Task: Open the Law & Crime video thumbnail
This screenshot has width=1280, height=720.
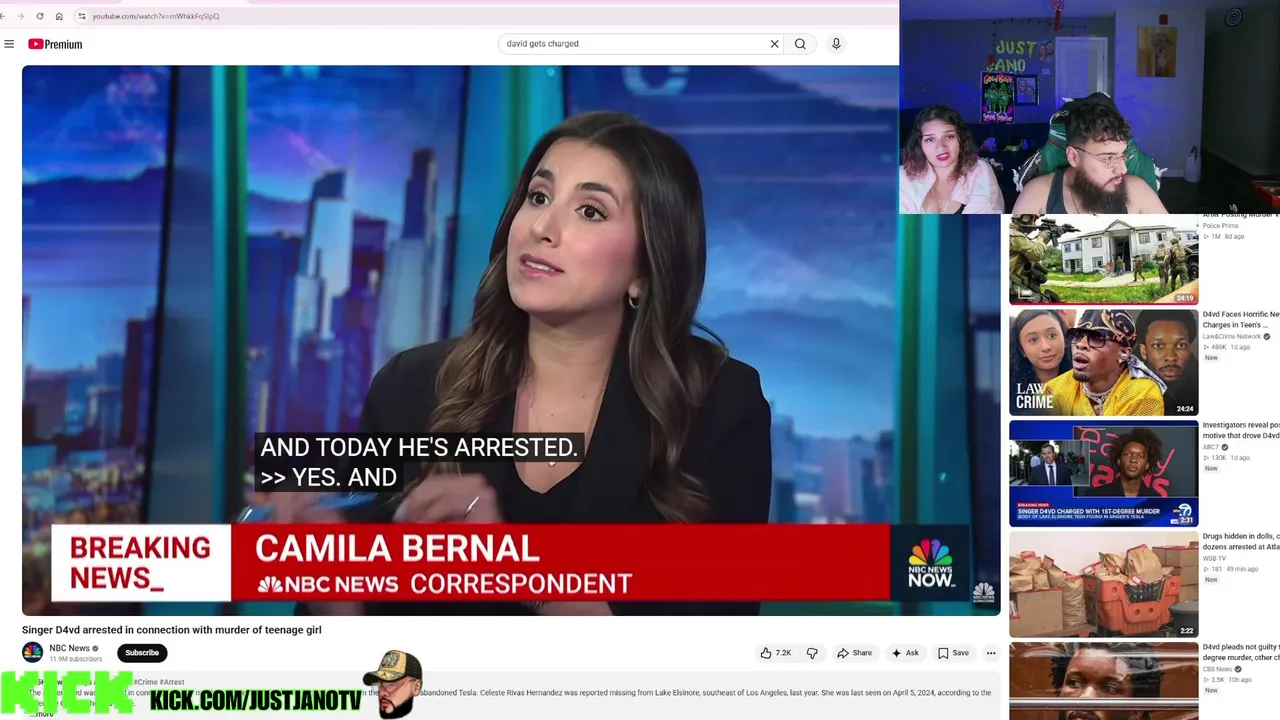Action: click(1103, 362)
